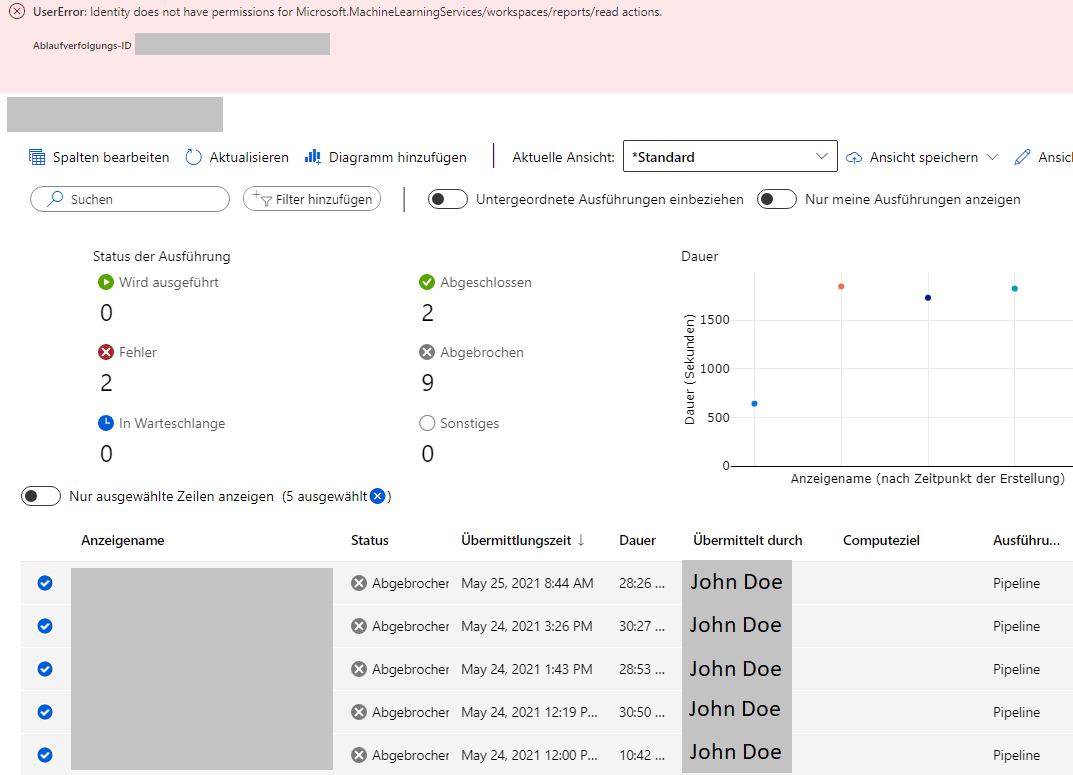Image resolution: width=1073 pixels, height=775 pixels.
Task: Sort by Anzeigename column header
Action: coord(122,540)
